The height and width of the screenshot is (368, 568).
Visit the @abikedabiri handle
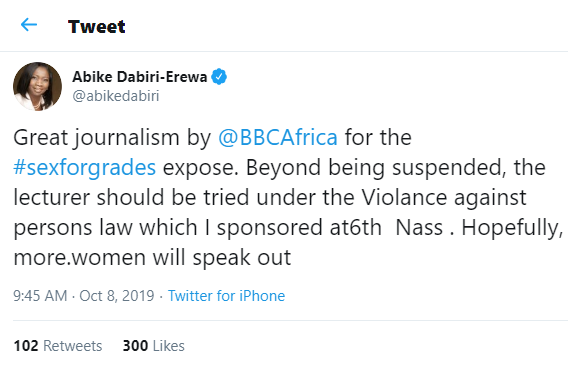pyautogui.click(x=116, y=96)
